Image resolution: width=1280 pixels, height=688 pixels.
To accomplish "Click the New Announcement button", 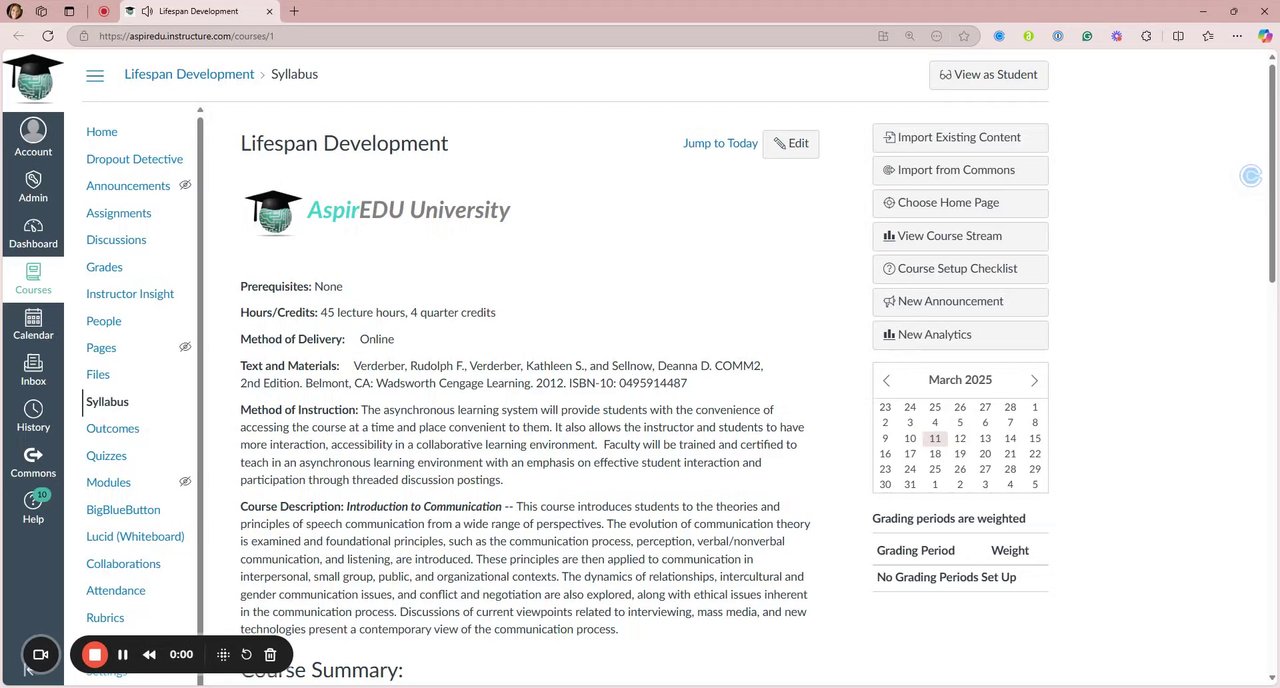I will pyautogui.click(x=960, y=302).
